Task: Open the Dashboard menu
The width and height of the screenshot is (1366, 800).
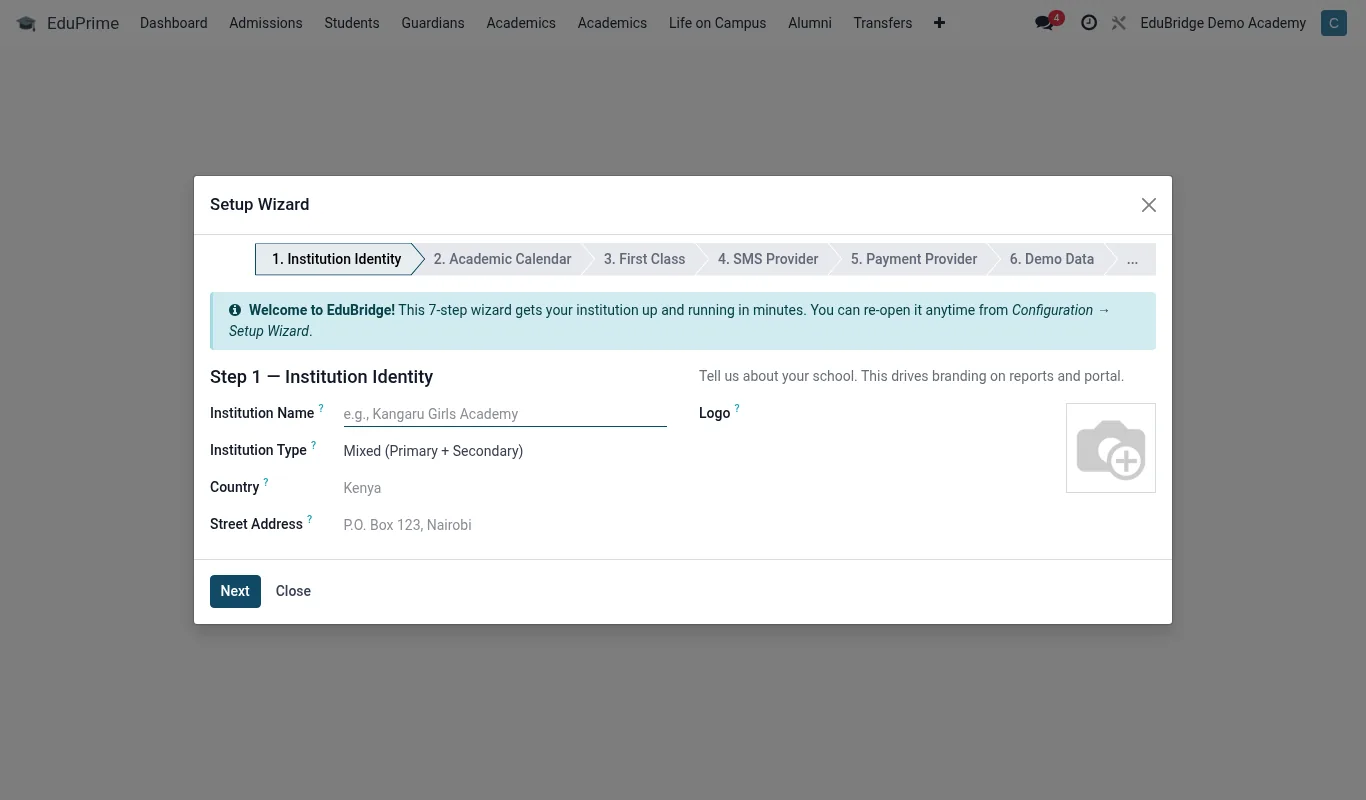Action: pos(174,23)
